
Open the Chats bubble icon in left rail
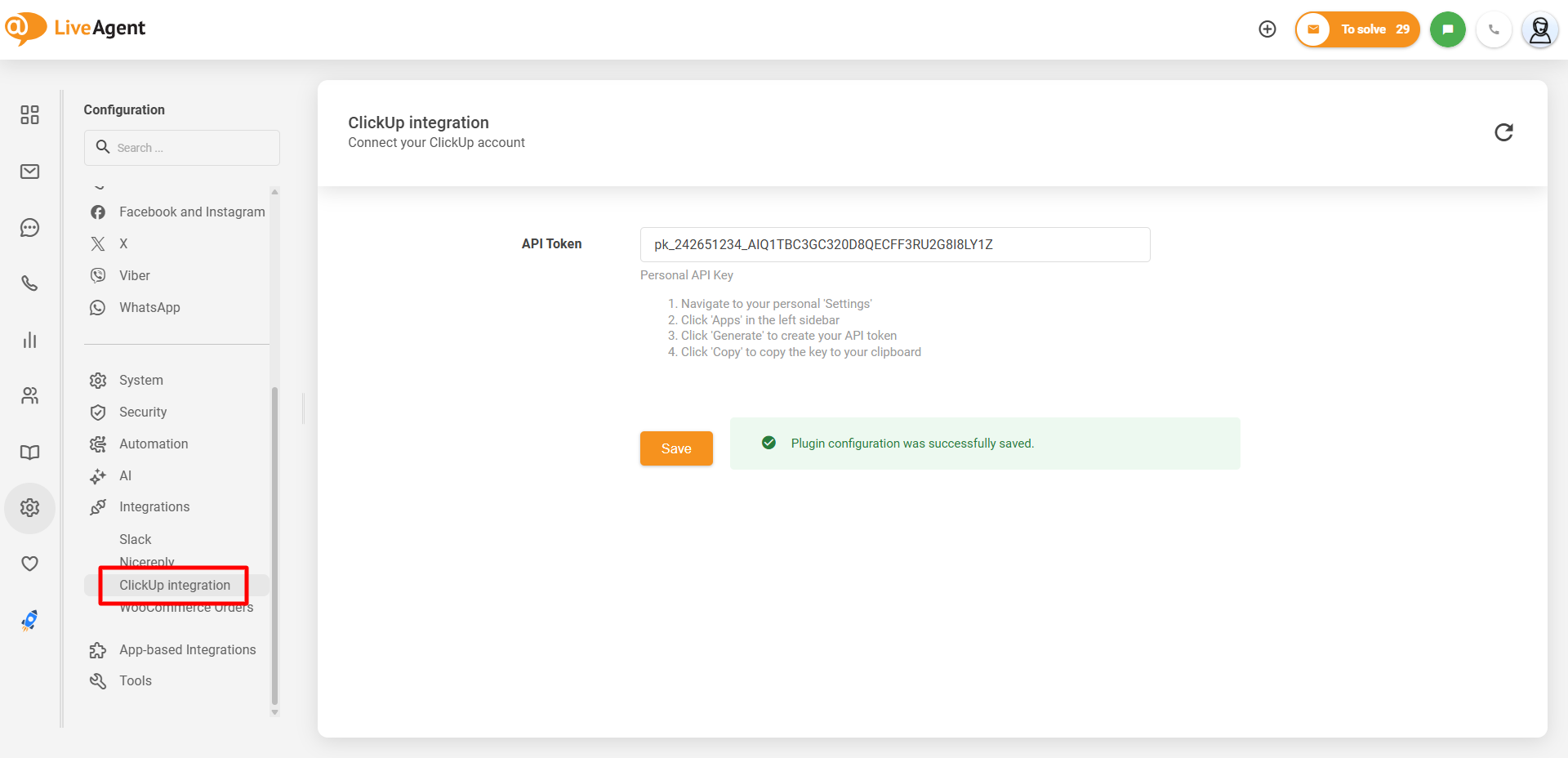coord(29,228)
